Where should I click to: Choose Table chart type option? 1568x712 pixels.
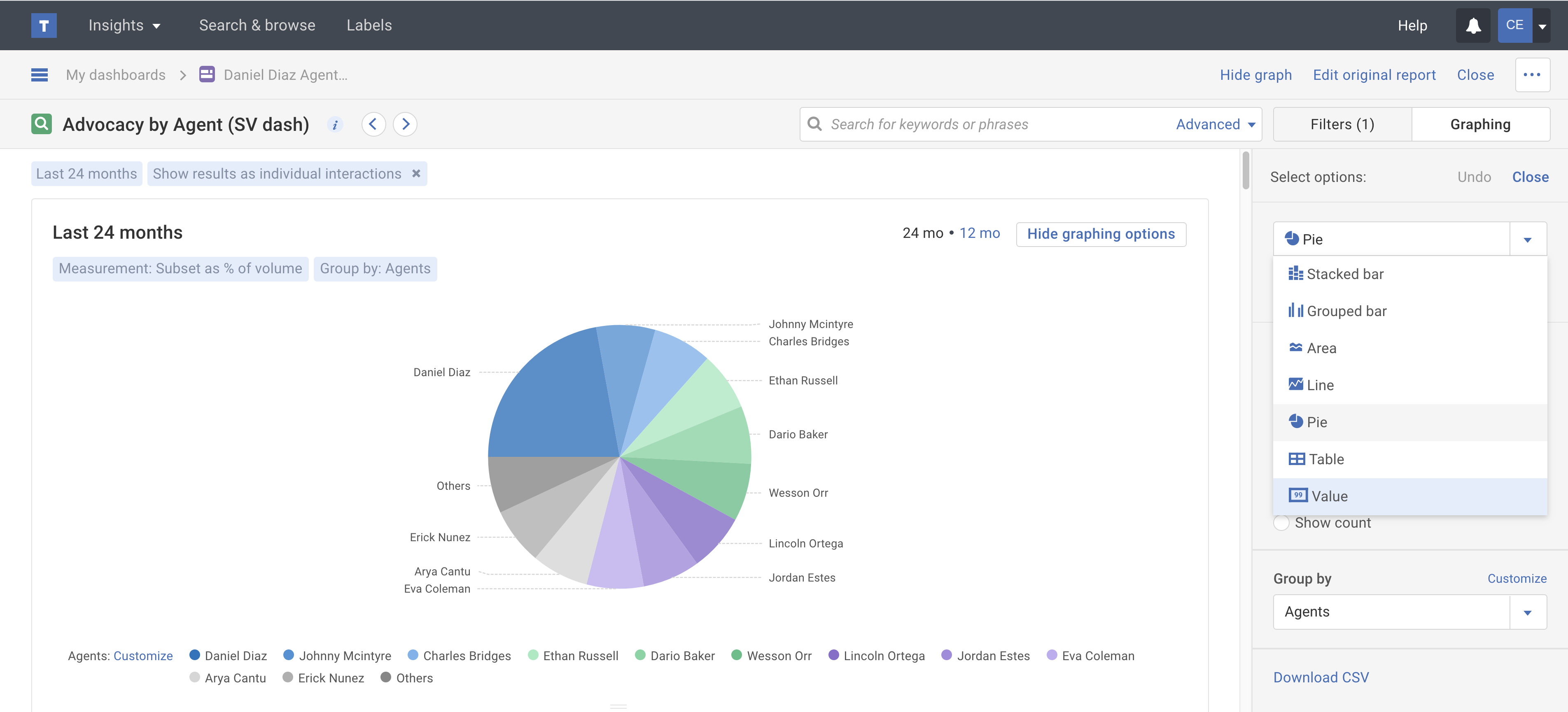(1326, 459)
